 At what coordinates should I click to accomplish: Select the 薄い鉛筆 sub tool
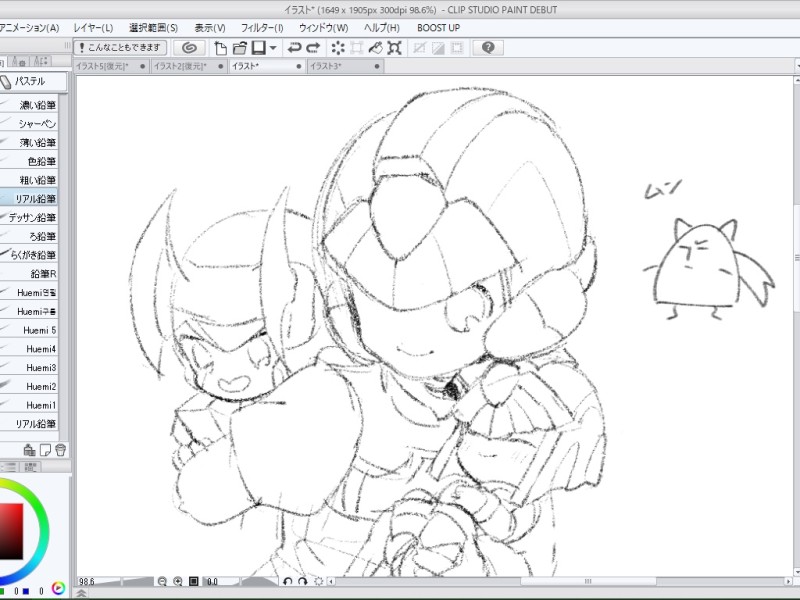(x=29, y=143)
